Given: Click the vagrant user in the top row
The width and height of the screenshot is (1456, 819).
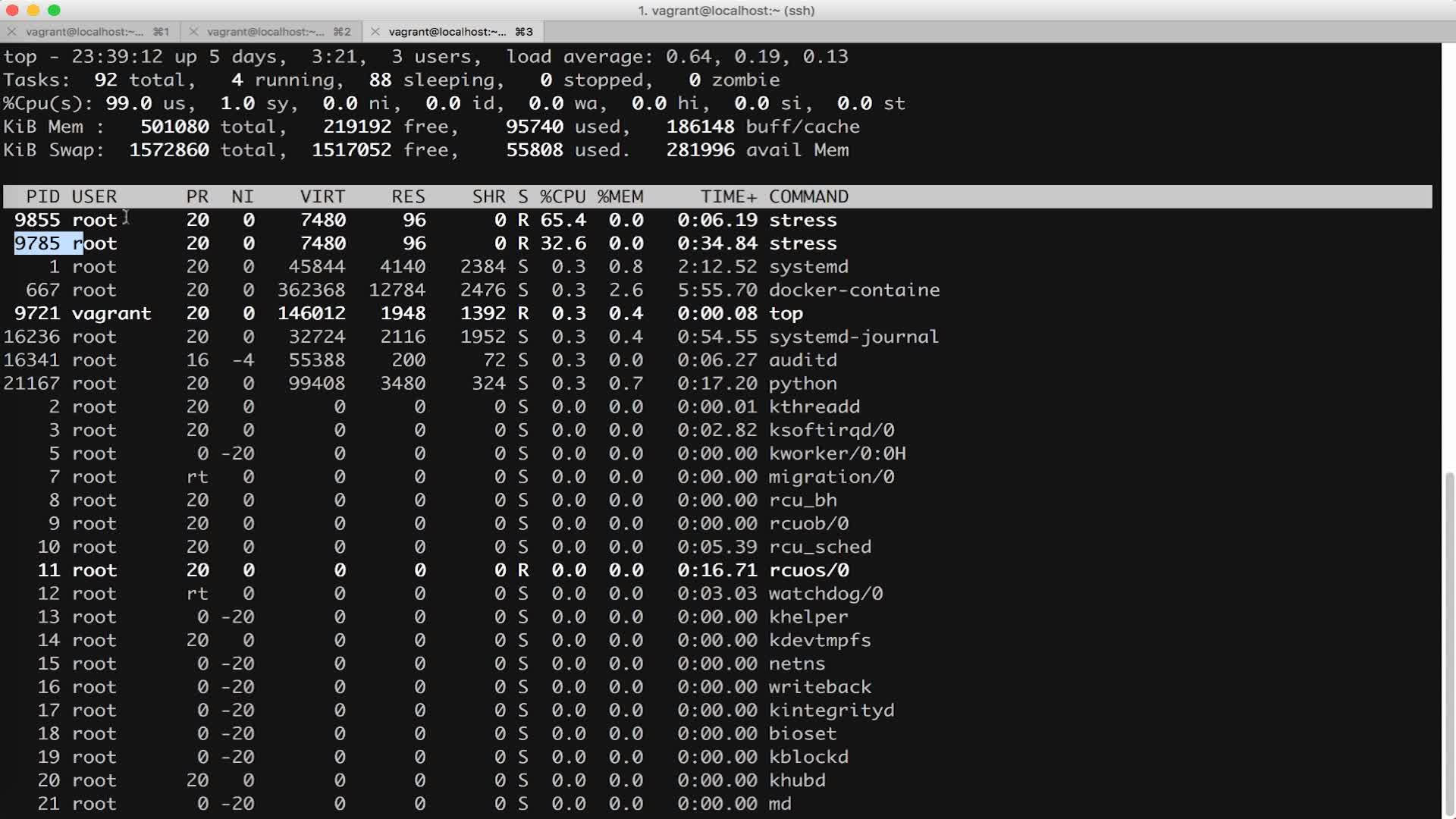Looking at the screenshot, I should [x=111, y=314].
